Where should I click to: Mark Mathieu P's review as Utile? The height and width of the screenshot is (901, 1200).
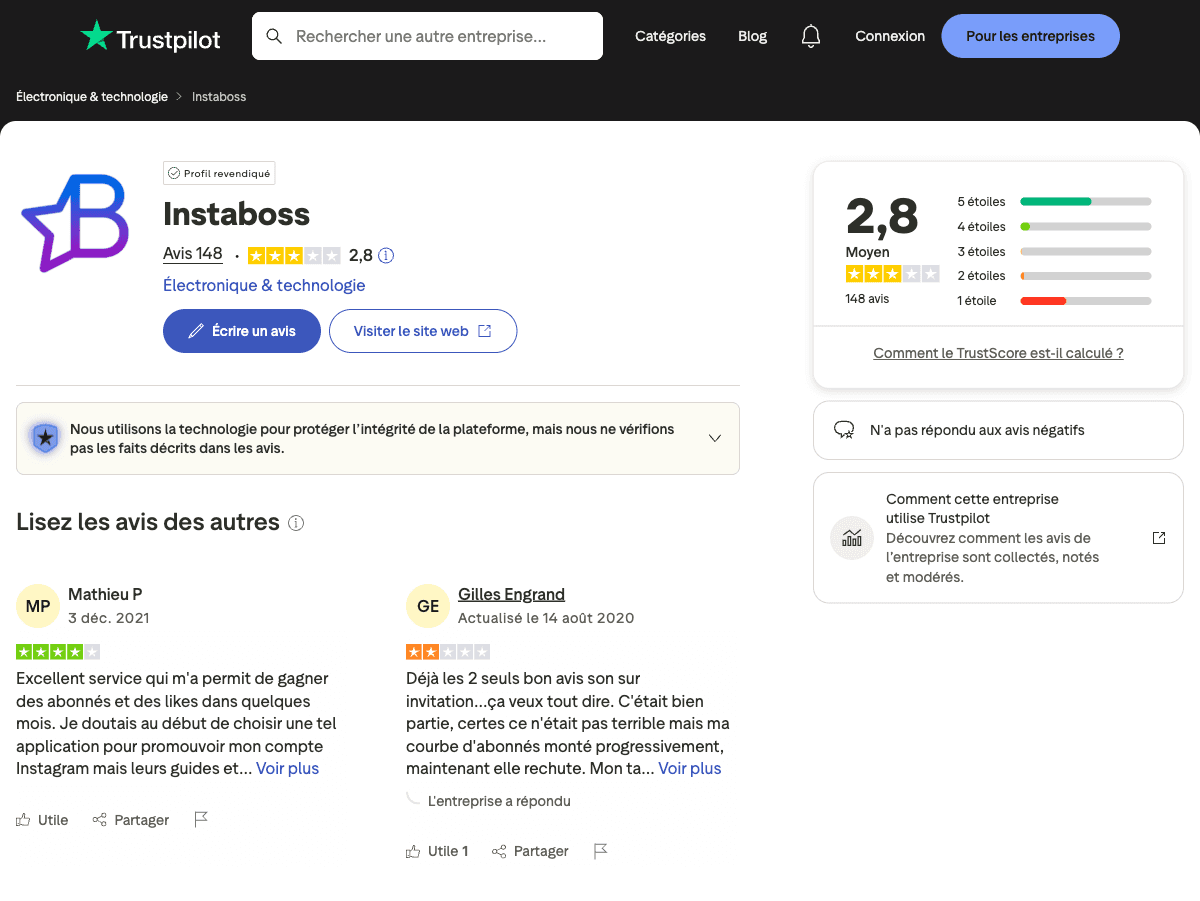42,820
